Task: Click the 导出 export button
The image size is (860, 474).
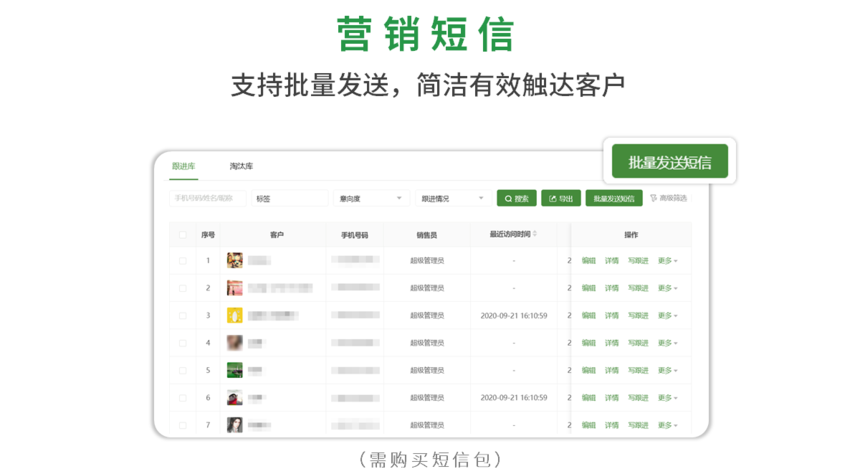Action: click(x=561, y=199)
